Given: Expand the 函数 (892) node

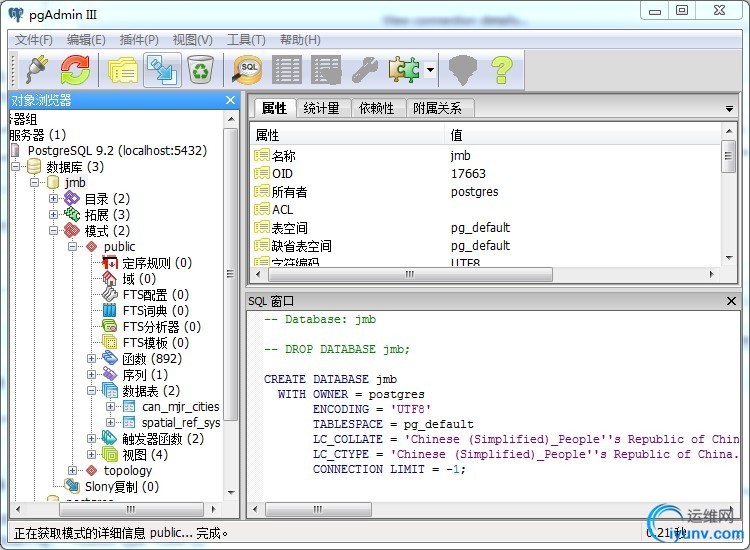Looking at the screenshot, I should (91, 358).
